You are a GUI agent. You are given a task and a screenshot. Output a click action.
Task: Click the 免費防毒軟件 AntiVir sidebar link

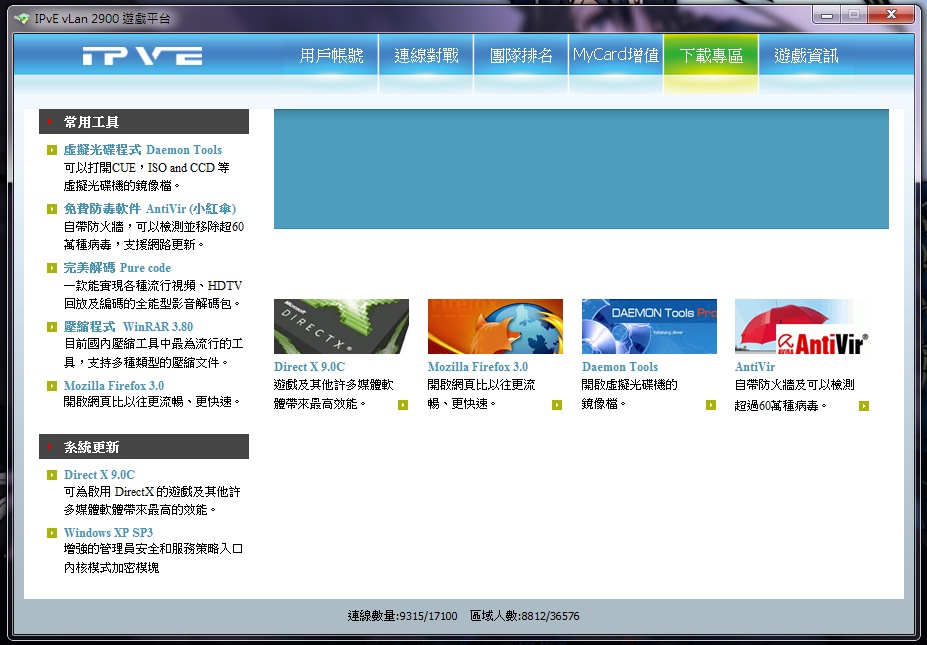pos(149,209)
